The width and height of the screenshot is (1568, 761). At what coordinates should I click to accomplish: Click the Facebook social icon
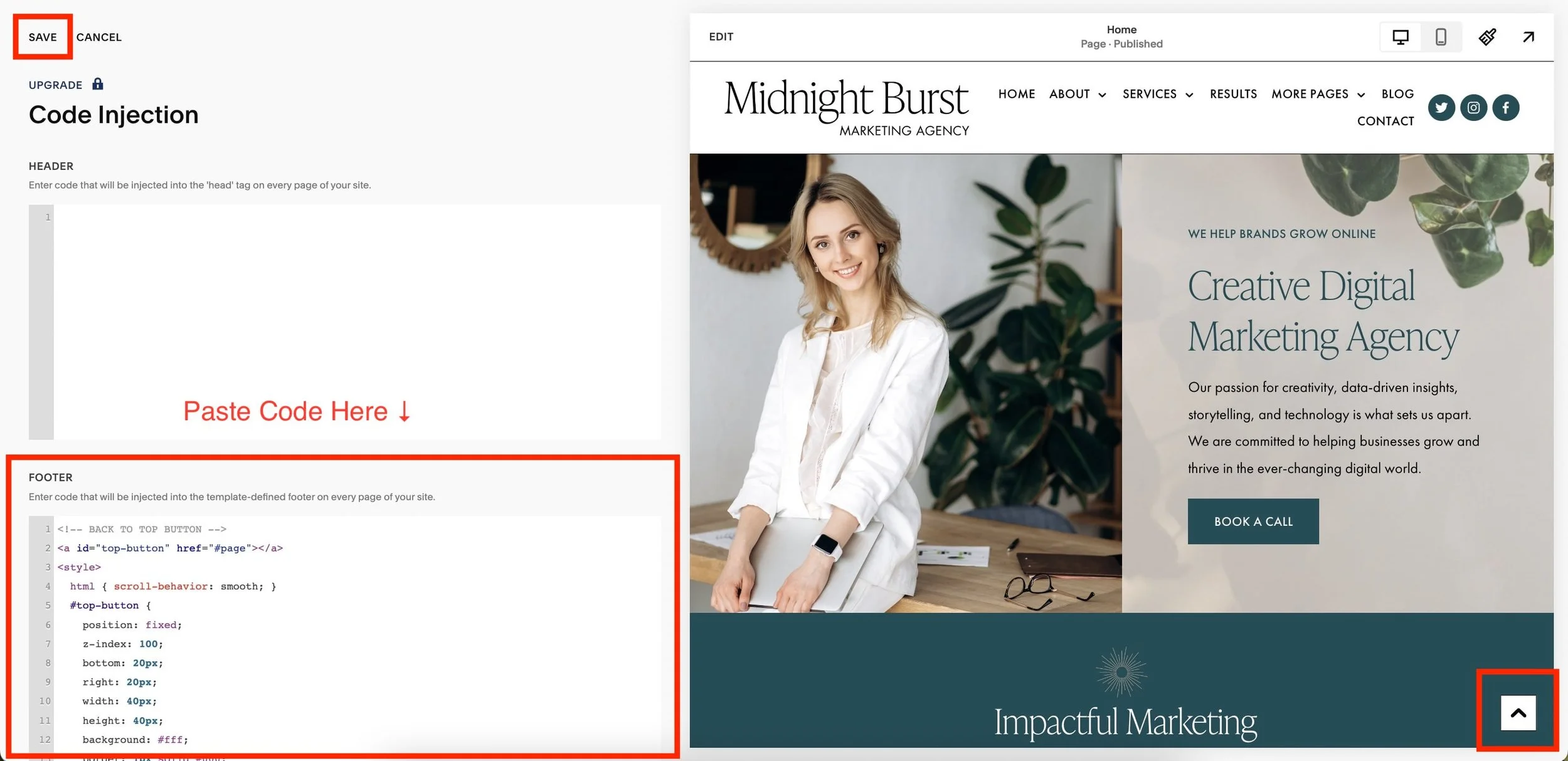[x=1505, y=108]
